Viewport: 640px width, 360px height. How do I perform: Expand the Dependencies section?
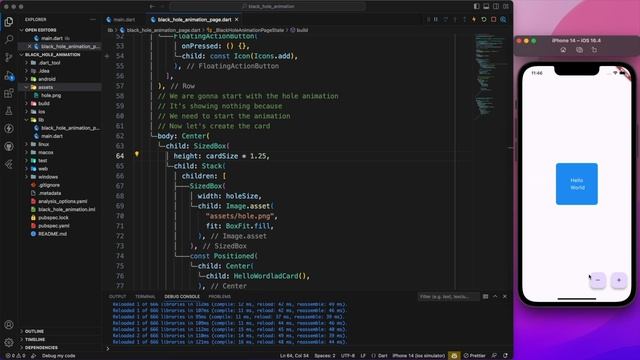41,348
